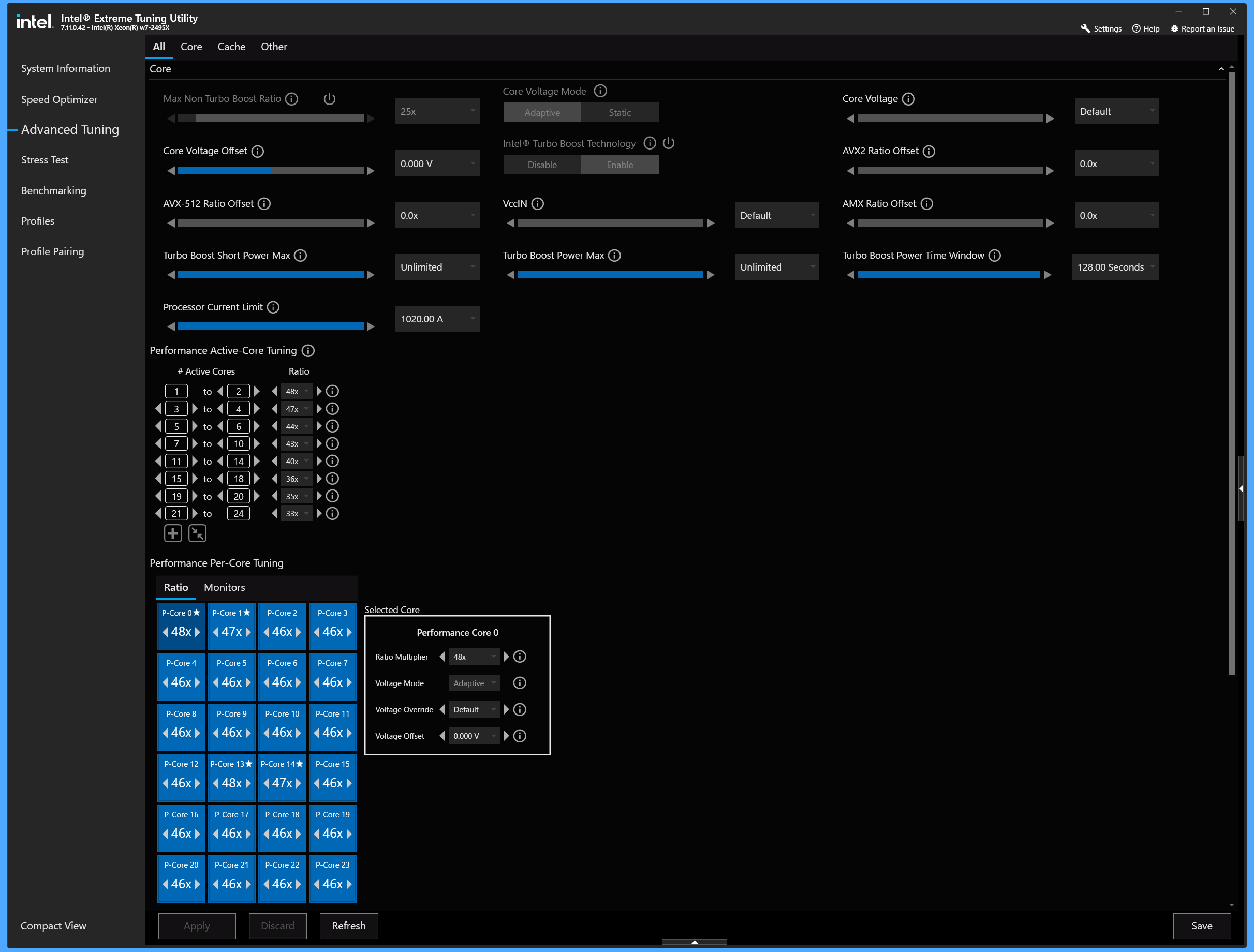
Task: Enable Intel Turbo Boost Technology
Action: click(619, 165)
